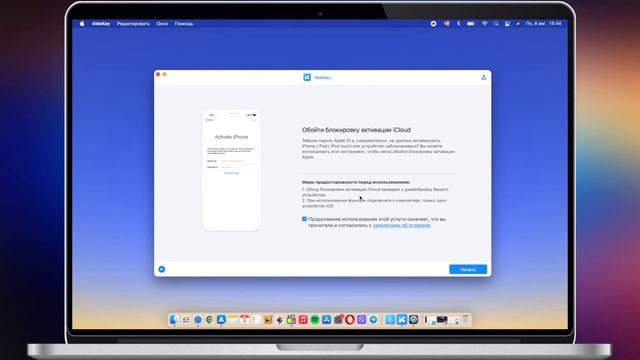Open the Wi-Fi status menu
The height and width of the screenshot is (360, 640).
pyautogui.click(x=484, y=24)
